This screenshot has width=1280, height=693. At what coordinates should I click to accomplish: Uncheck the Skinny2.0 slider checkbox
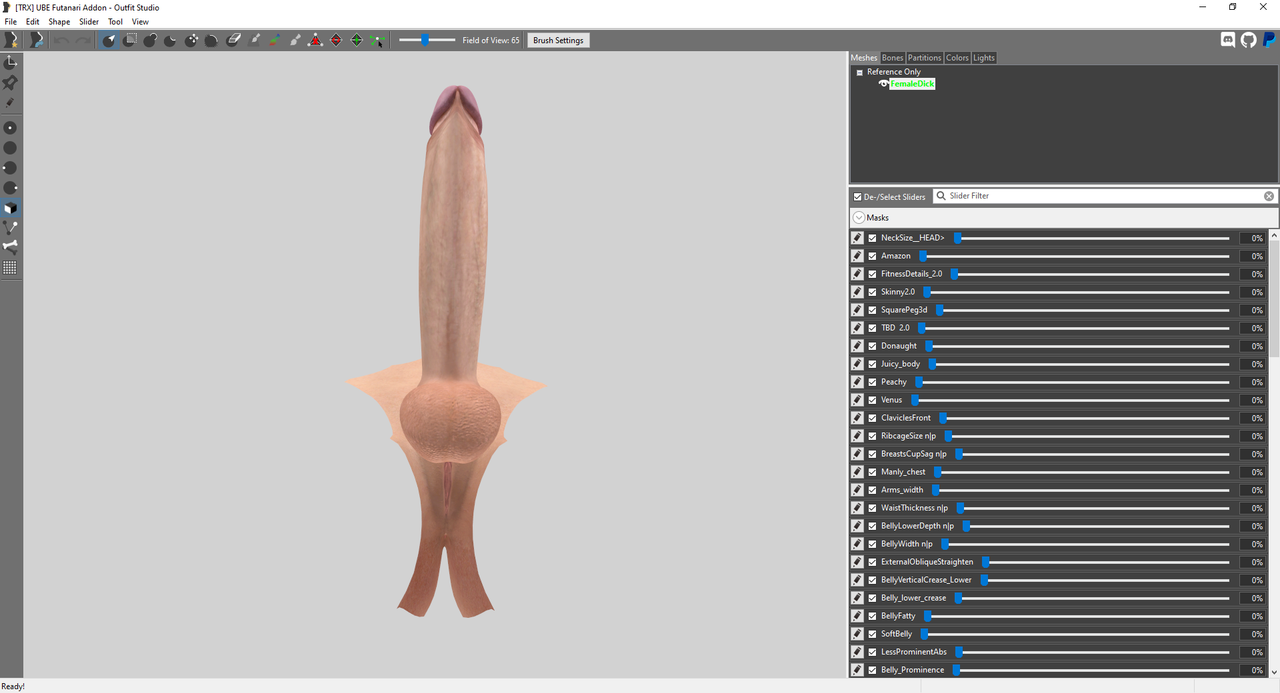point(872,292)
